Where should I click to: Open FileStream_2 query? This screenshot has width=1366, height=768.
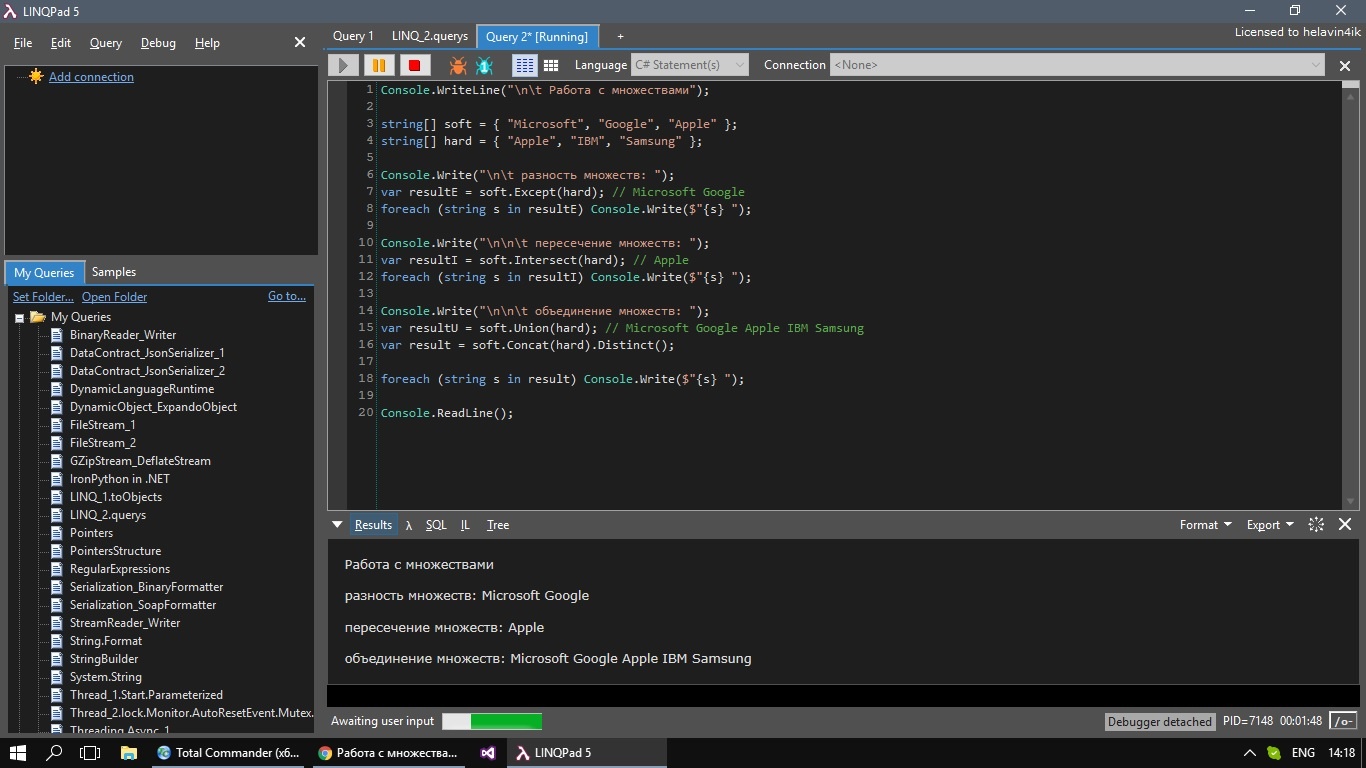103,443
